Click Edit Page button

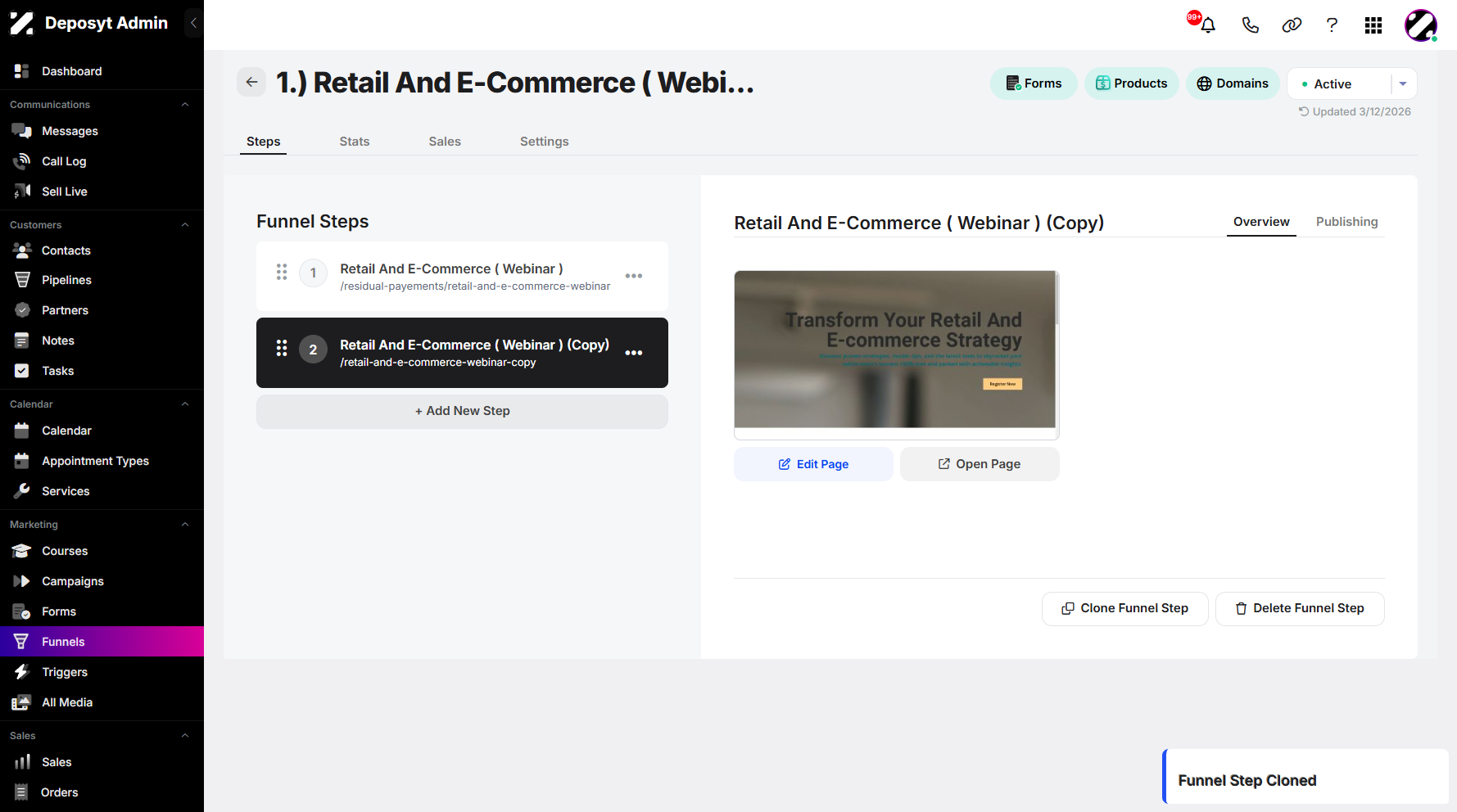pyautogui.click(x=813, y=464)
